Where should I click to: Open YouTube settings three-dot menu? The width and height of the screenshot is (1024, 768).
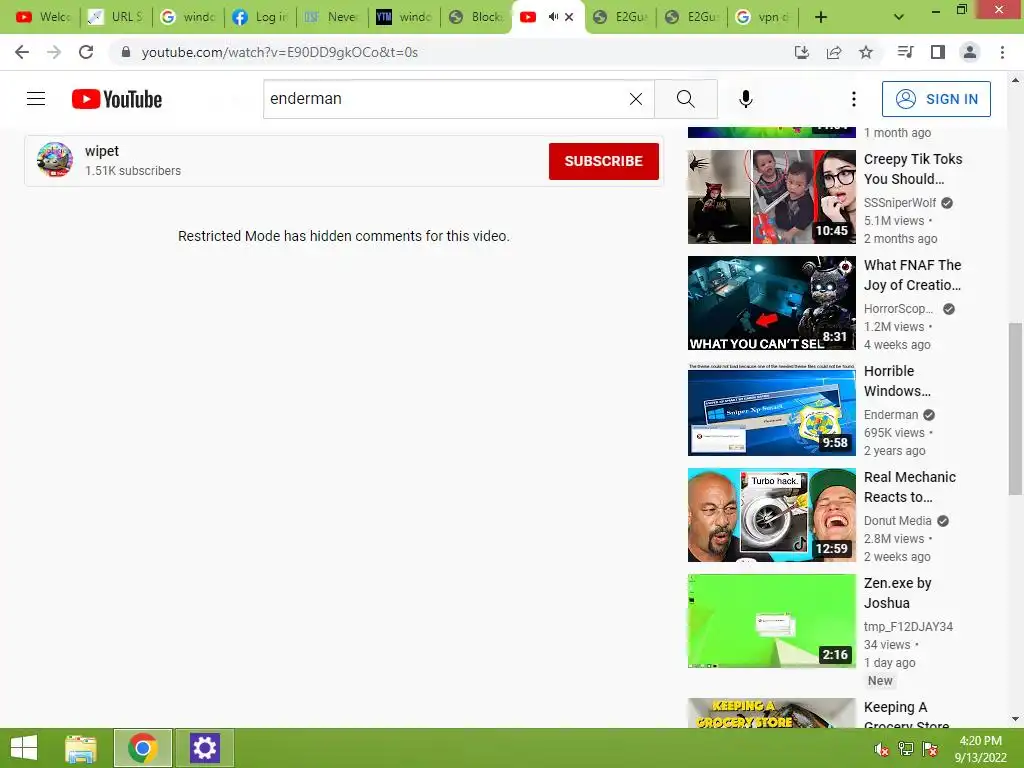[x=854, y=99]
